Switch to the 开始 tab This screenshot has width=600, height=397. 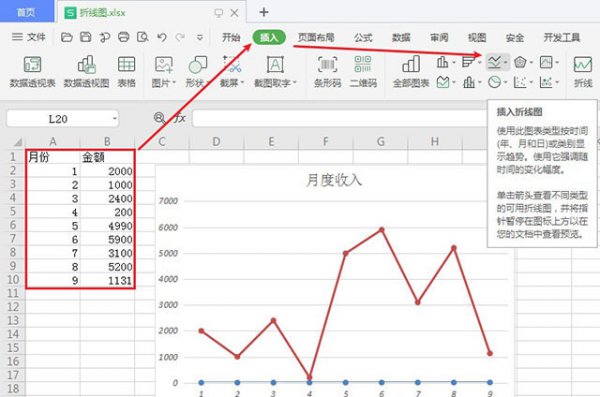(x=231, y=38)
